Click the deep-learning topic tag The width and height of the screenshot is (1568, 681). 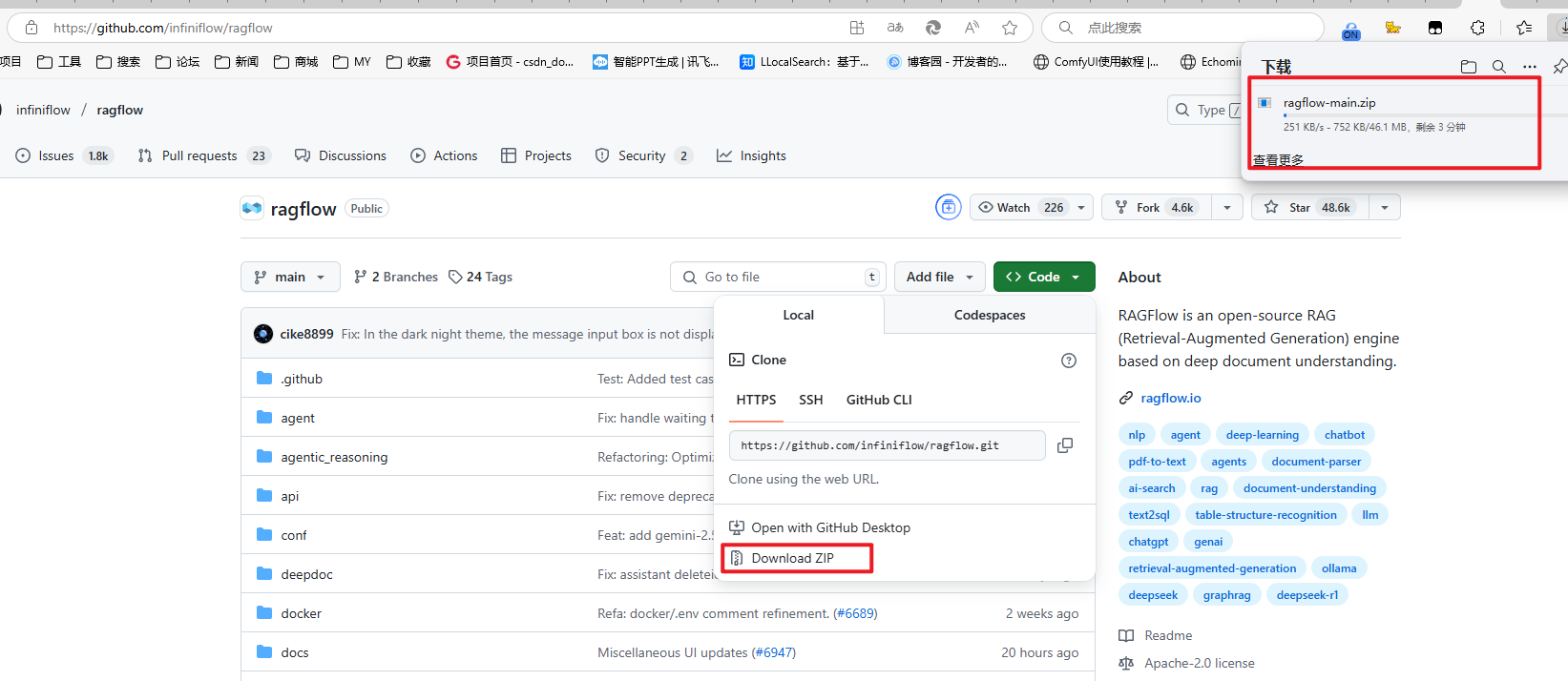click(x=1262, y=435)
